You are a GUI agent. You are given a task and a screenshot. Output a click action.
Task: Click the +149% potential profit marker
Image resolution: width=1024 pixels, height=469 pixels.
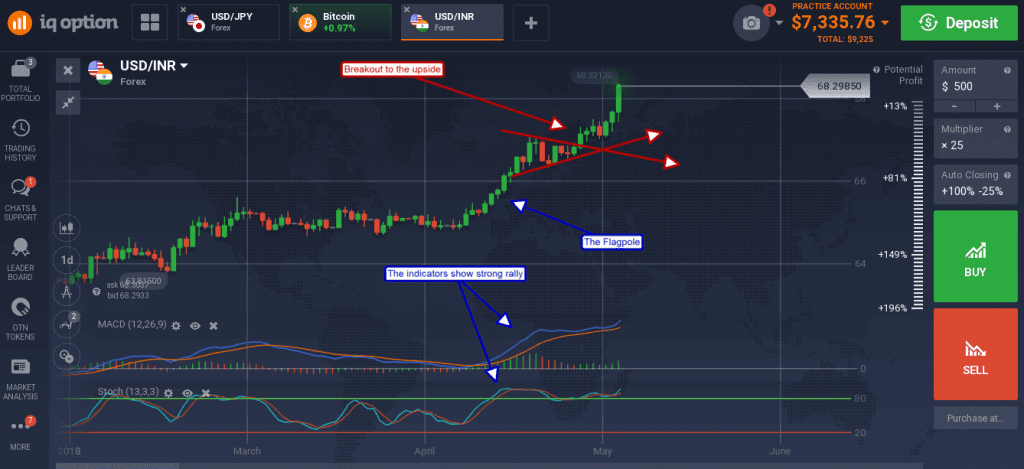pyautogui.click(x=892, y=254)
